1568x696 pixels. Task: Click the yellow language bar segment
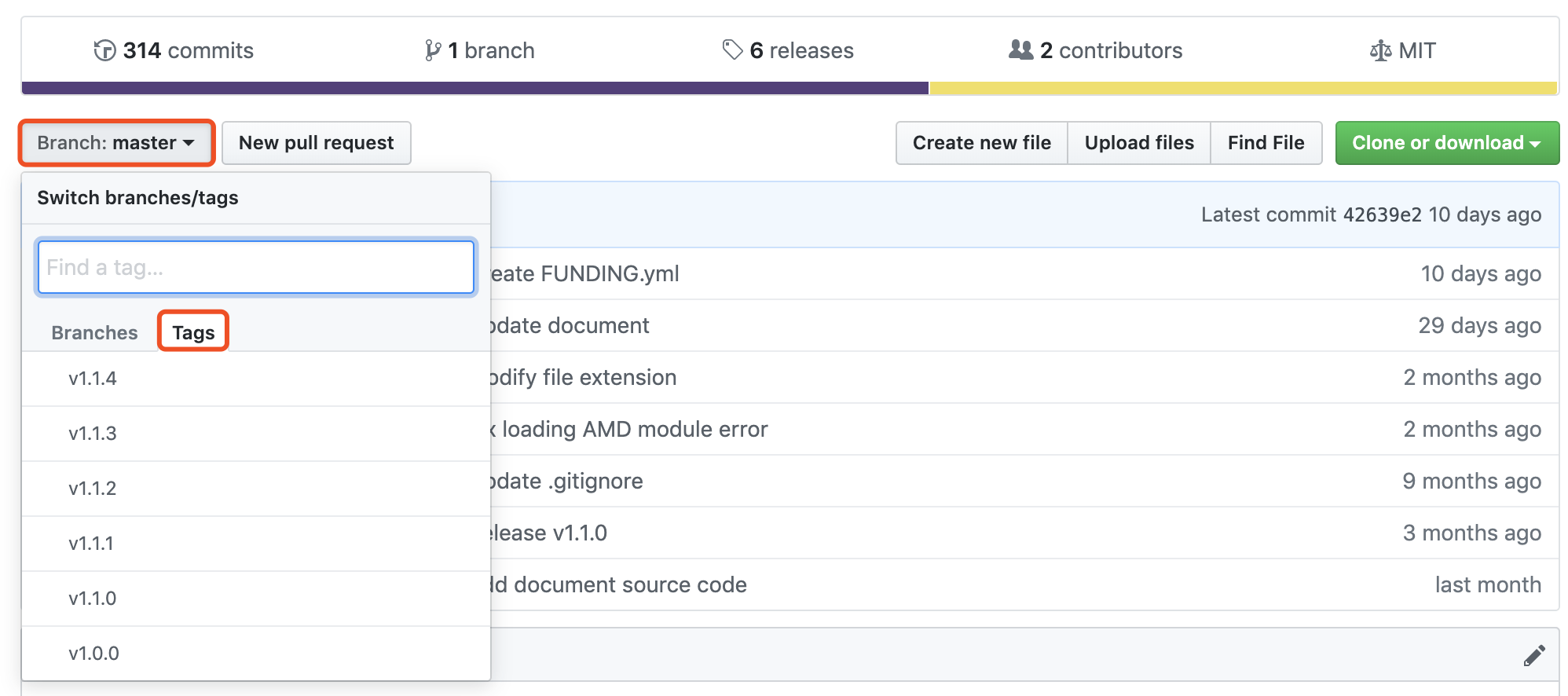[x=1243, y=88]
